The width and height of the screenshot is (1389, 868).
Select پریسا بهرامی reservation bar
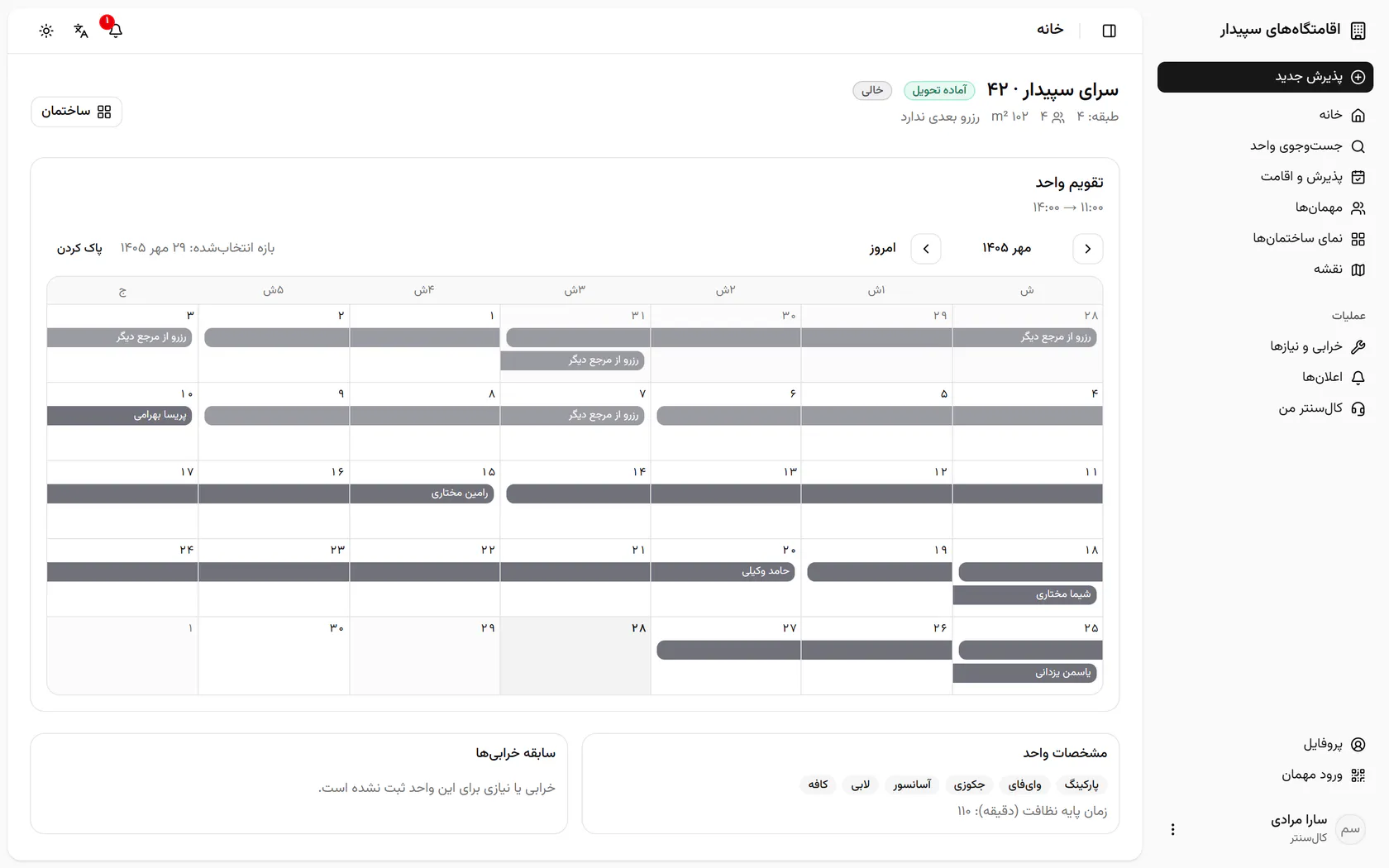119,415
